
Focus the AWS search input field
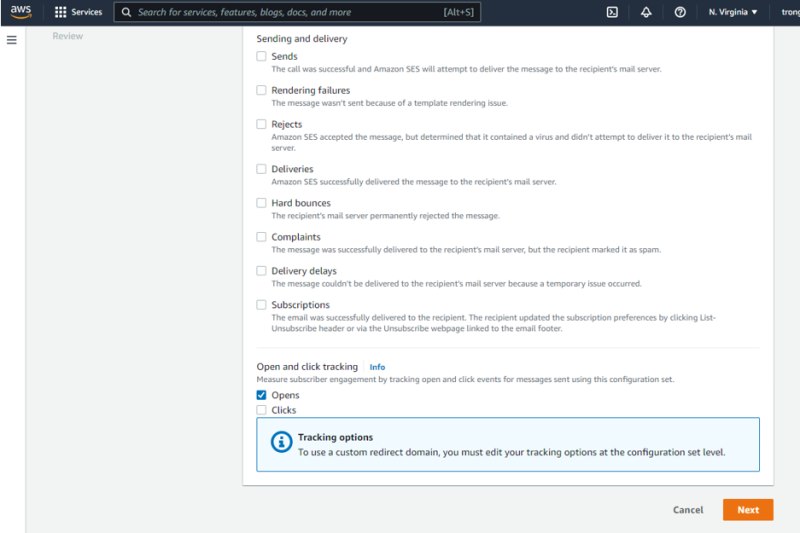click(x=297, y=12)
